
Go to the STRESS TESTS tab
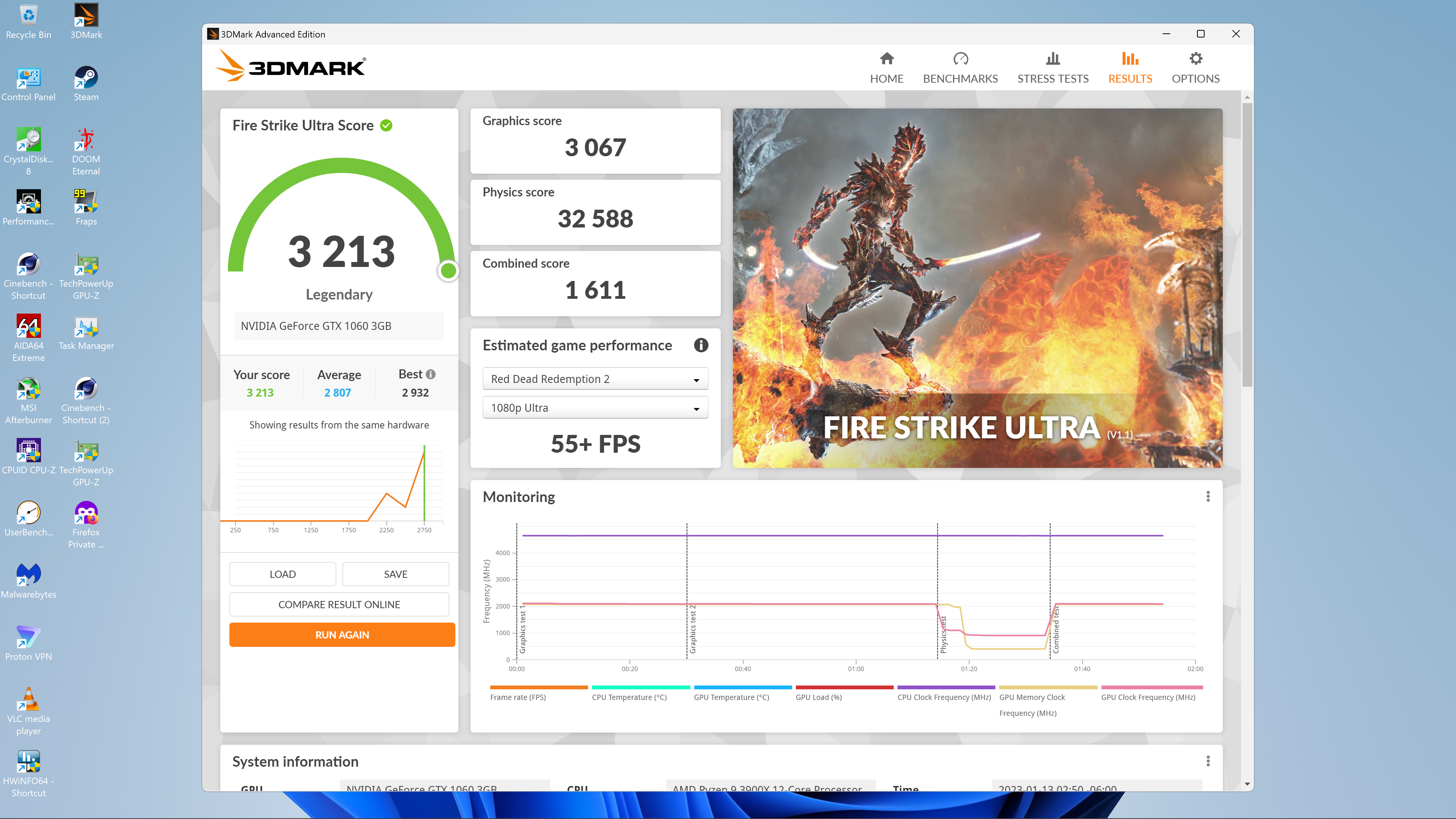pyautogui.click(x=1053, y=68)
